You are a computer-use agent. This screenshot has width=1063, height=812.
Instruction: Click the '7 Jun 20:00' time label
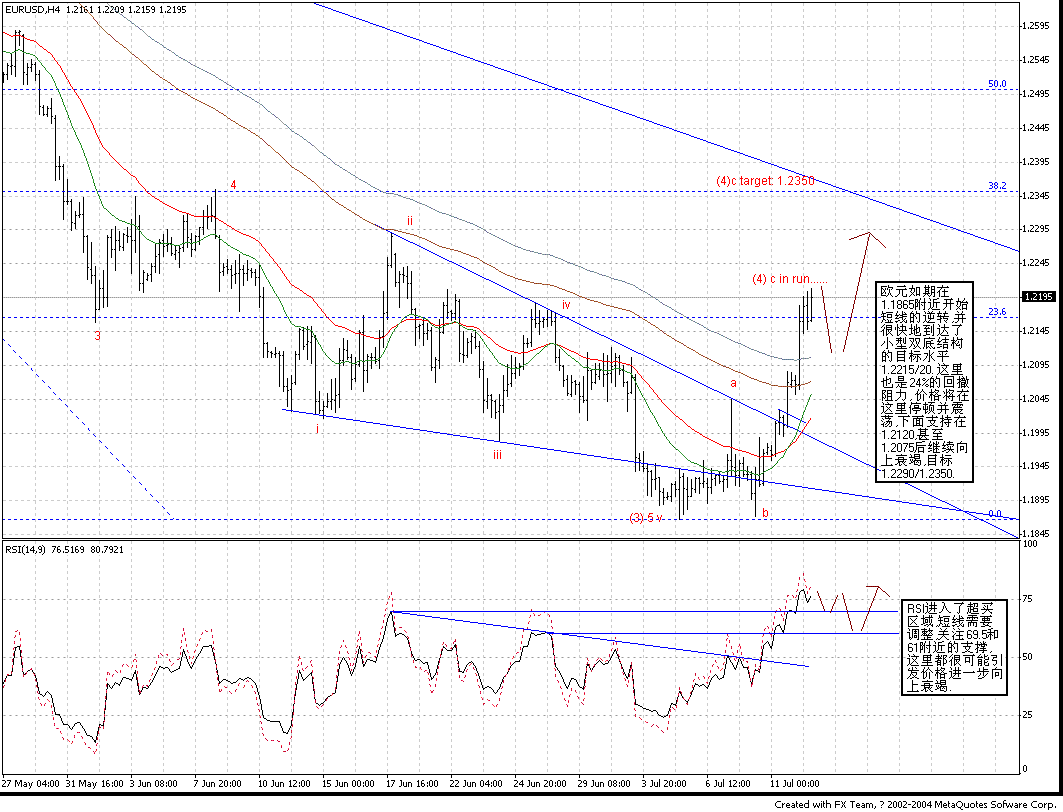pos(218,784)
